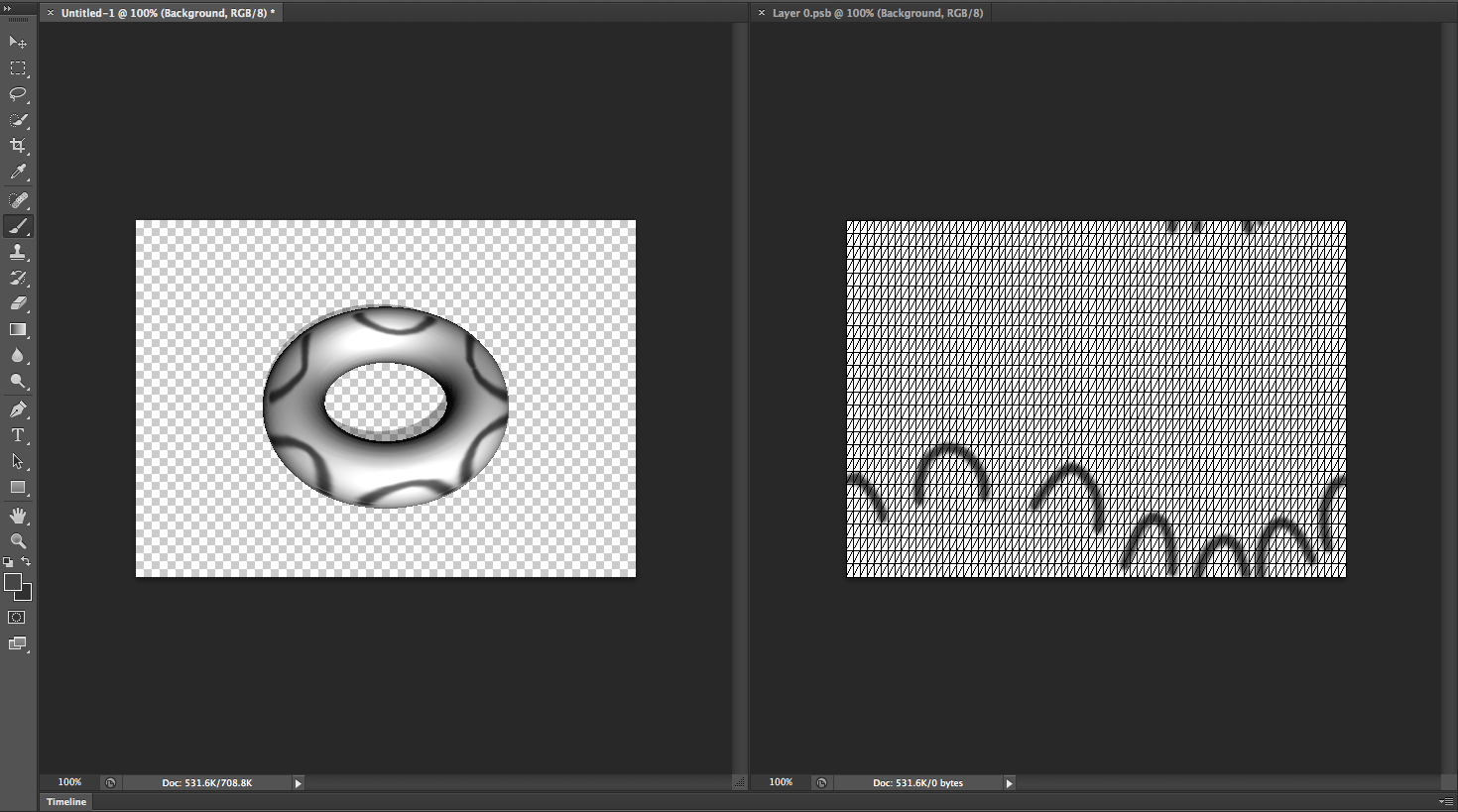Select the Move tool
Image resolution: width=1458 pixels, height=812 pixels.
[18, 42]
